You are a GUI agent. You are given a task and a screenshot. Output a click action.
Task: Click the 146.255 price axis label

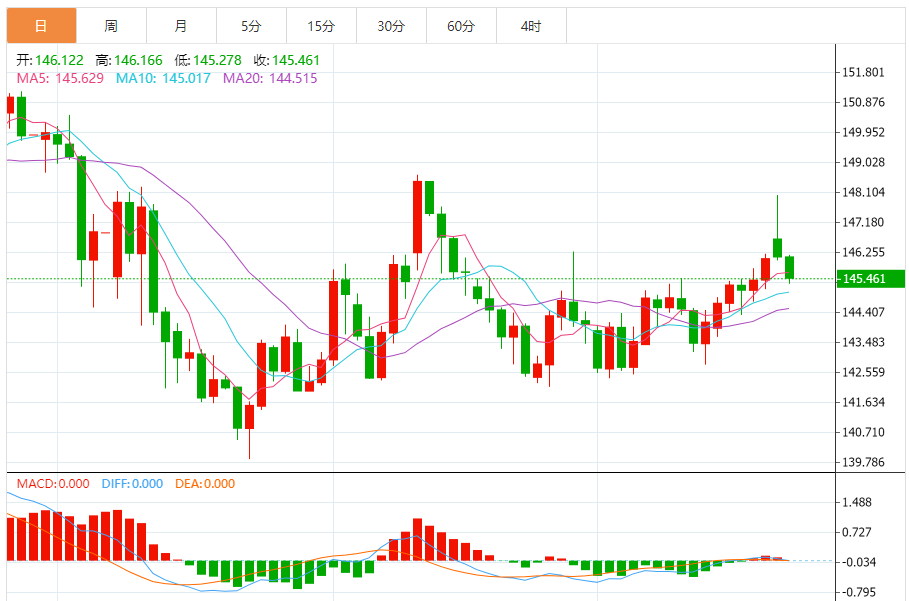pos(864,252)
